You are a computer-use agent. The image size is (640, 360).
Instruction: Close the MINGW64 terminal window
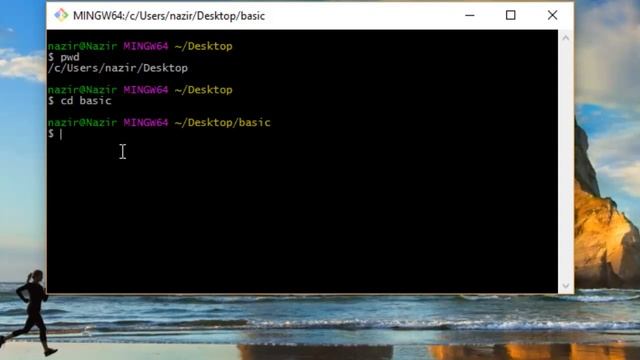(x=552, y=15)
